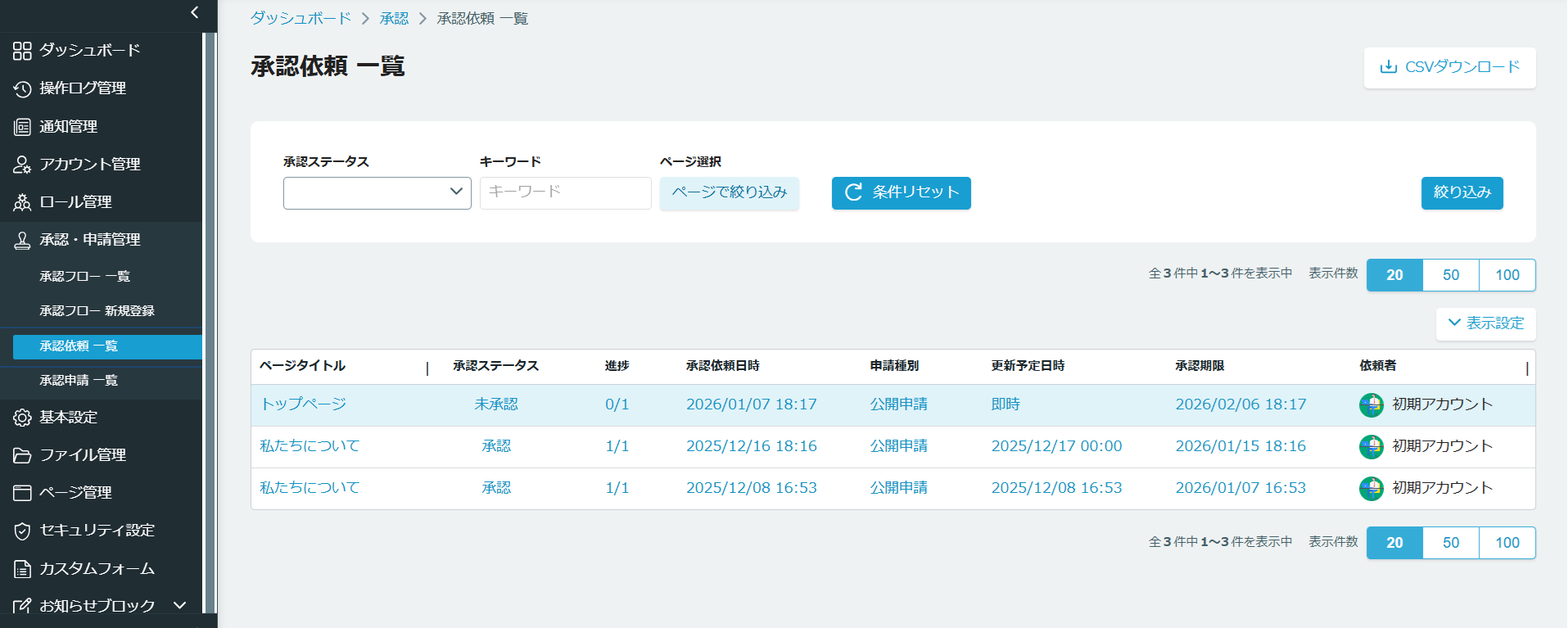Download the list with CSVダウンロード button
Image resolution: width=1568 pixels, height=628 pixels.
1449,67
